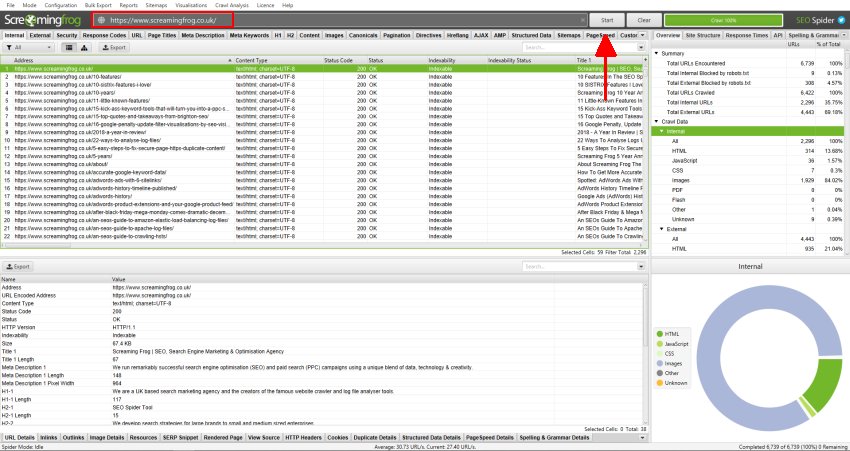
Task: Collapse the Crawl Data section
Action: (657, 122)
